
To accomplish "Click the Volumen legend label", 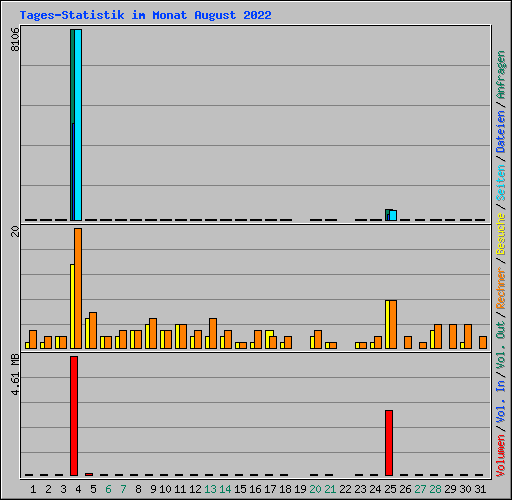I will coord(501,456).
